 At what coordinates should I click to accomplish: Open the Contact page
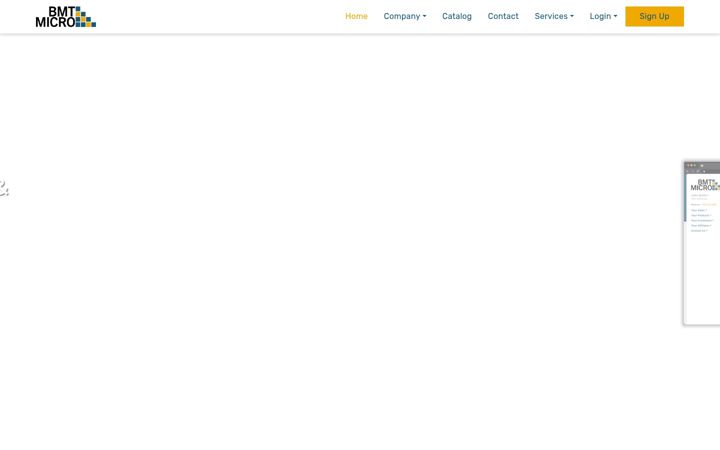pos(503,16)
